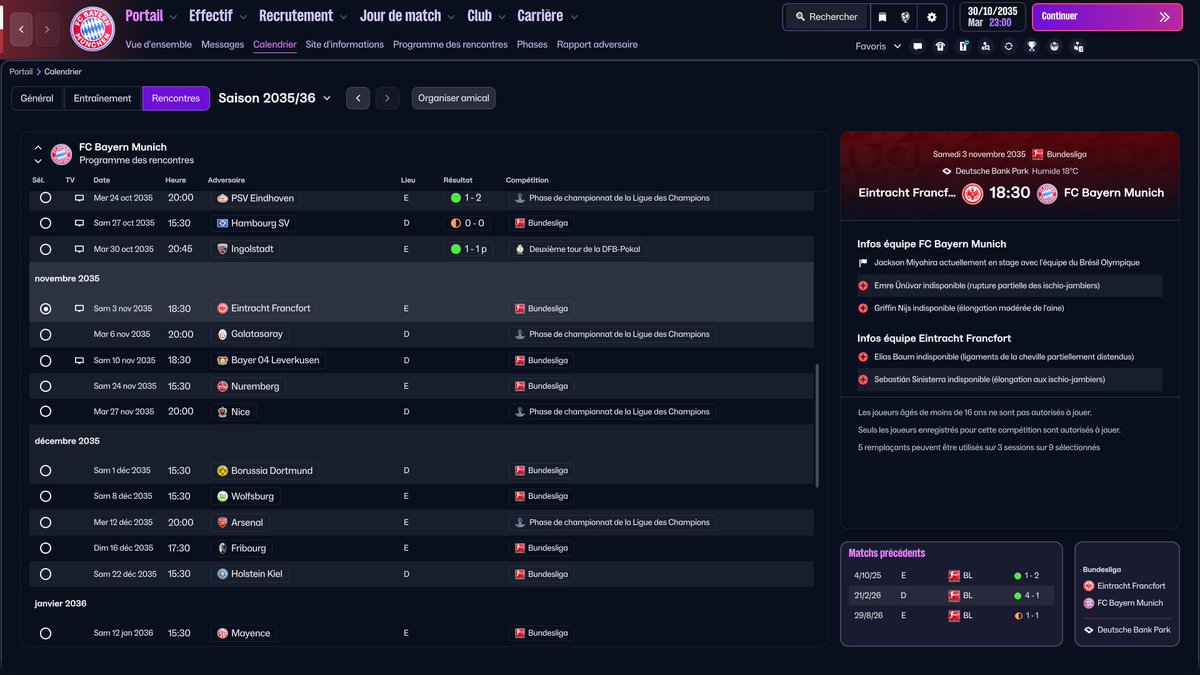Viewport: 1200px width, 675px height.
Task: Click the injury icon beside Elias Baum
Action: coord(863,357)
